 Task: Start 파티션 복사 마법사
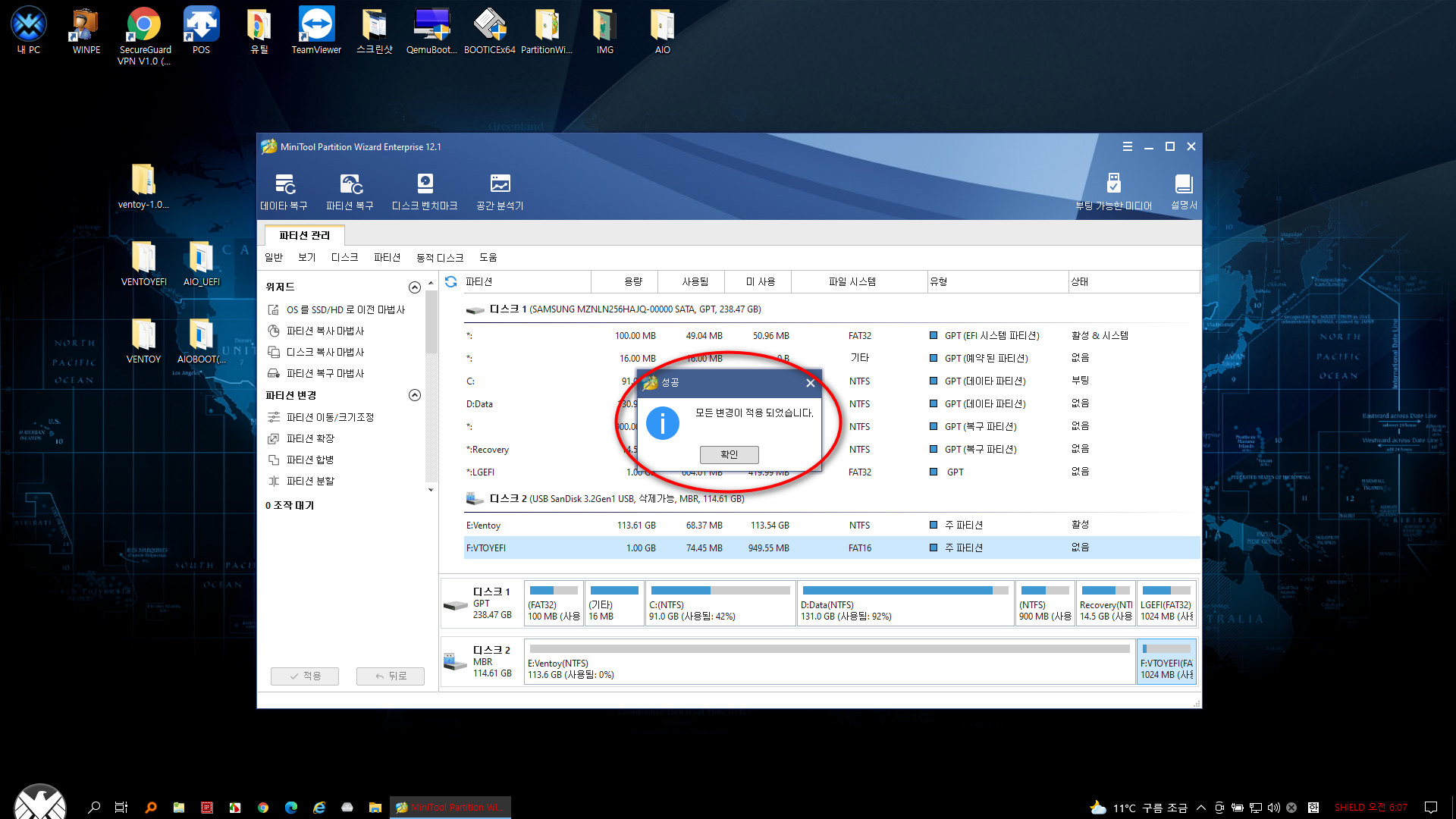316,331
